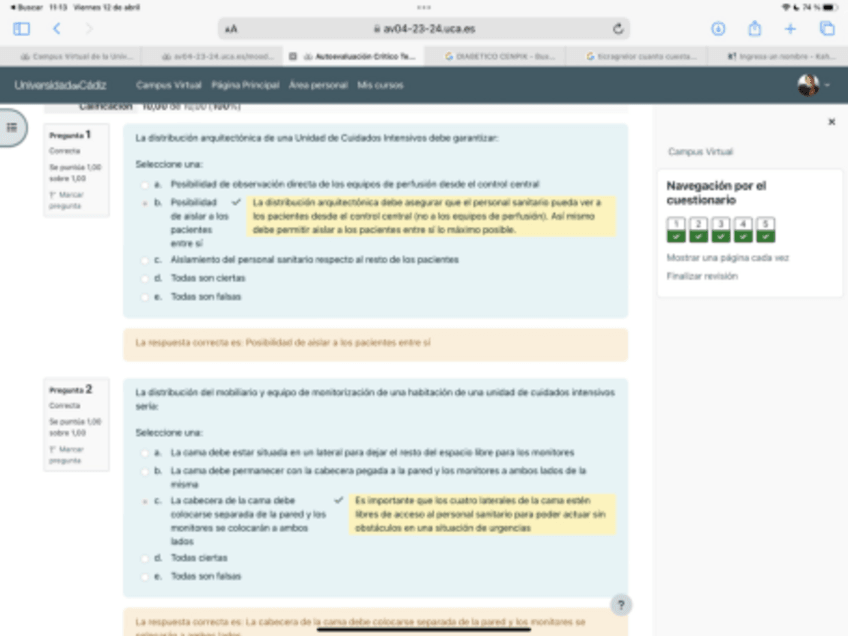The image size is (848, 636).
Task: Open Mis cursos menu
Action: [380, 85]
